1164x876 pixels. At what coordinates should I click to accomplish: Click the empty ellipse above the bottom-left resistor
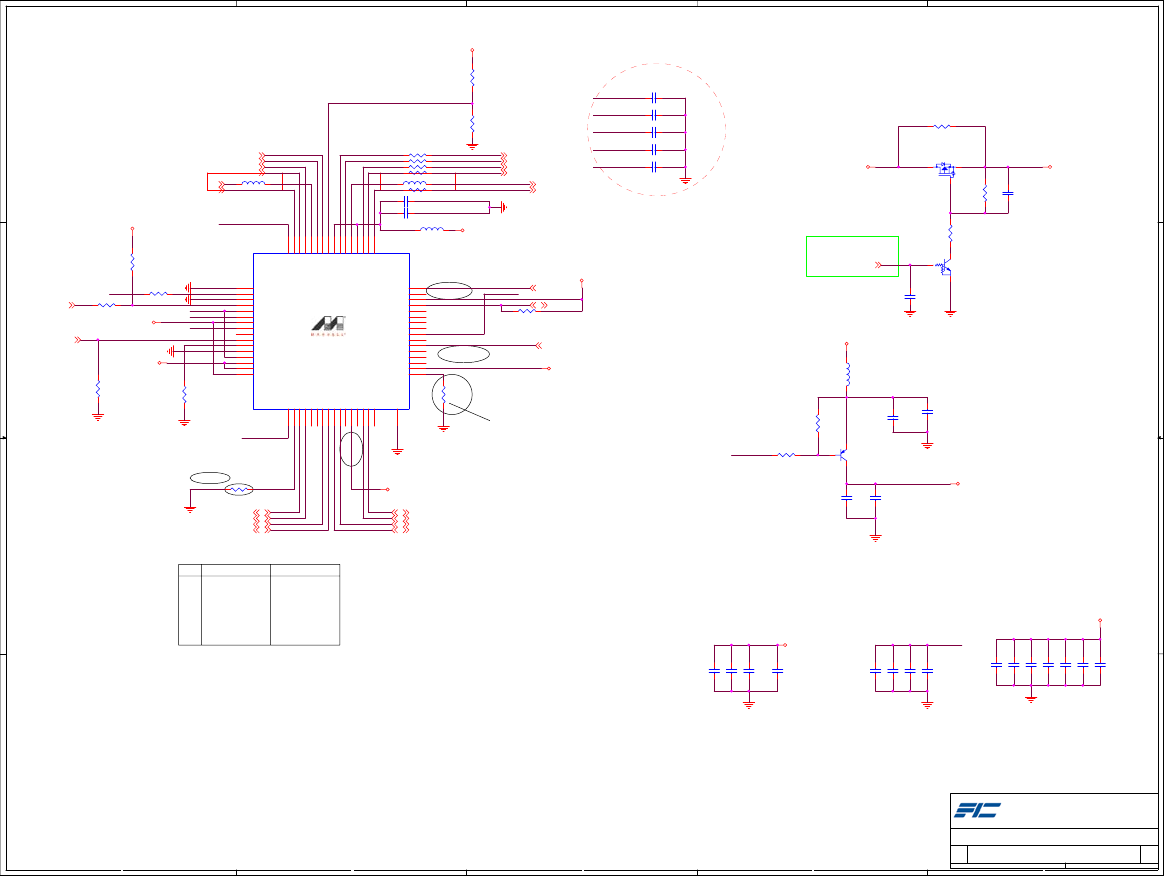210,478
